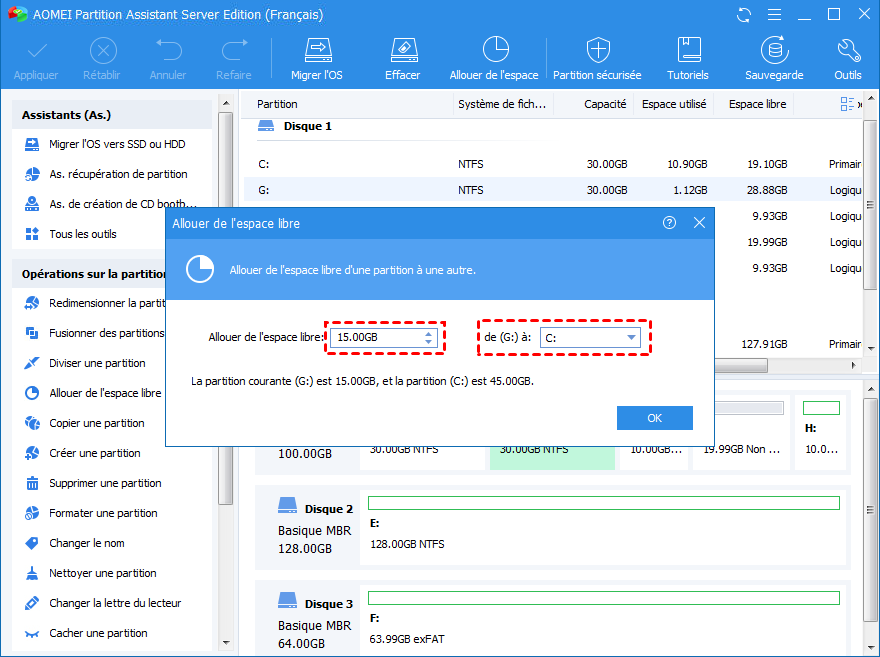Screen dimensions: 880x657
Task: Open Tous les outils in sidebar
Action: click(x=71, y=234)
